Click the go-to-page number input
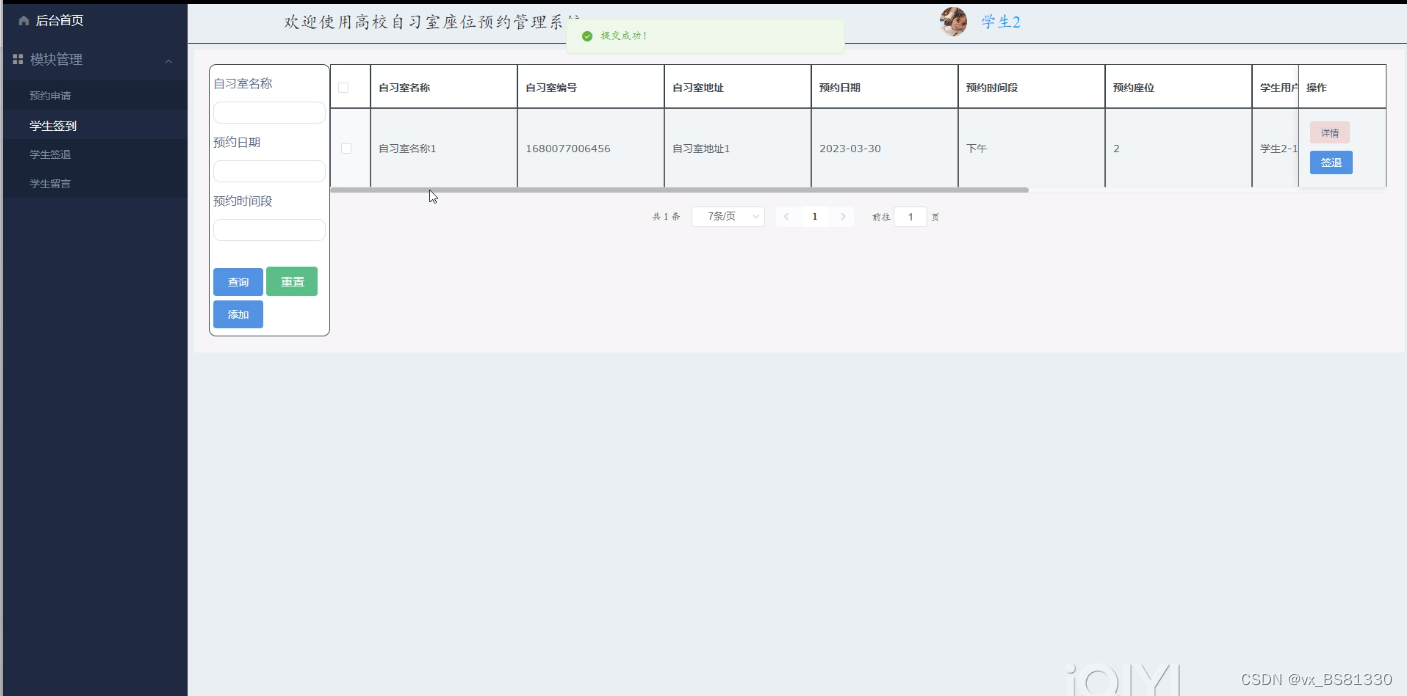This screenshot has width=1407, height=696. point(910,216)
